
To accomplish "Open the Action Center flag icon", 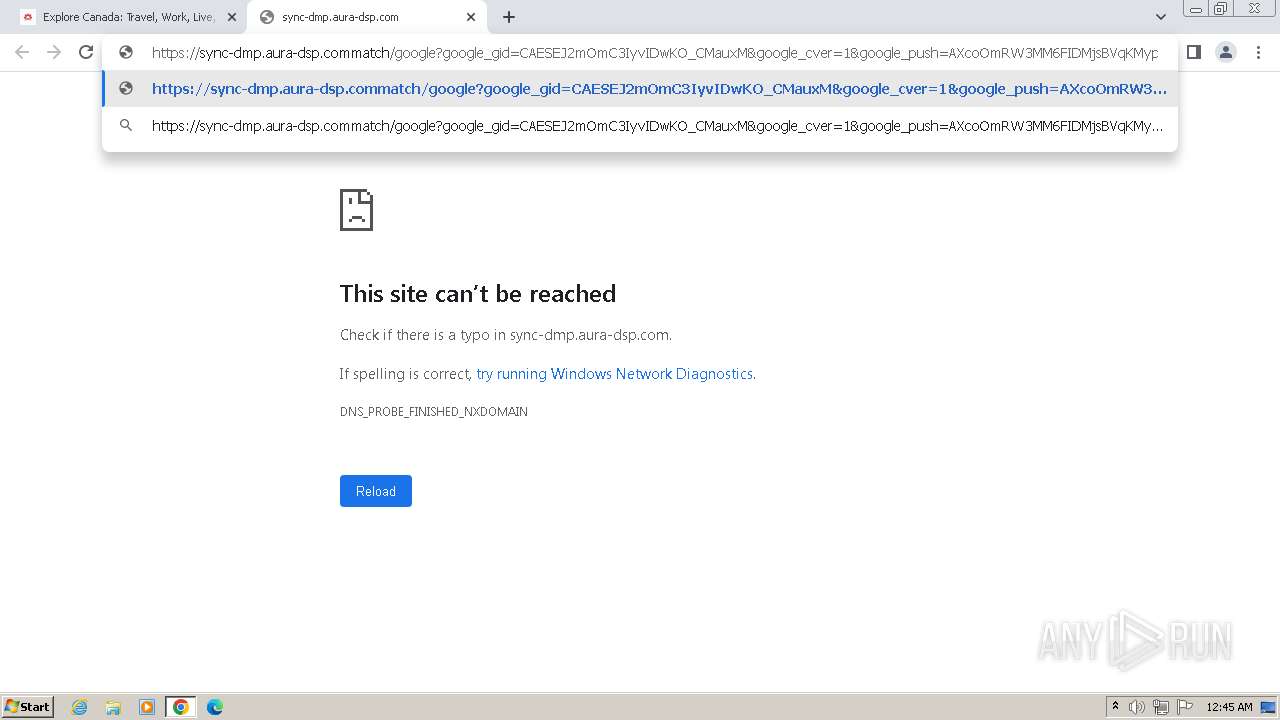I will [1185, 707].
